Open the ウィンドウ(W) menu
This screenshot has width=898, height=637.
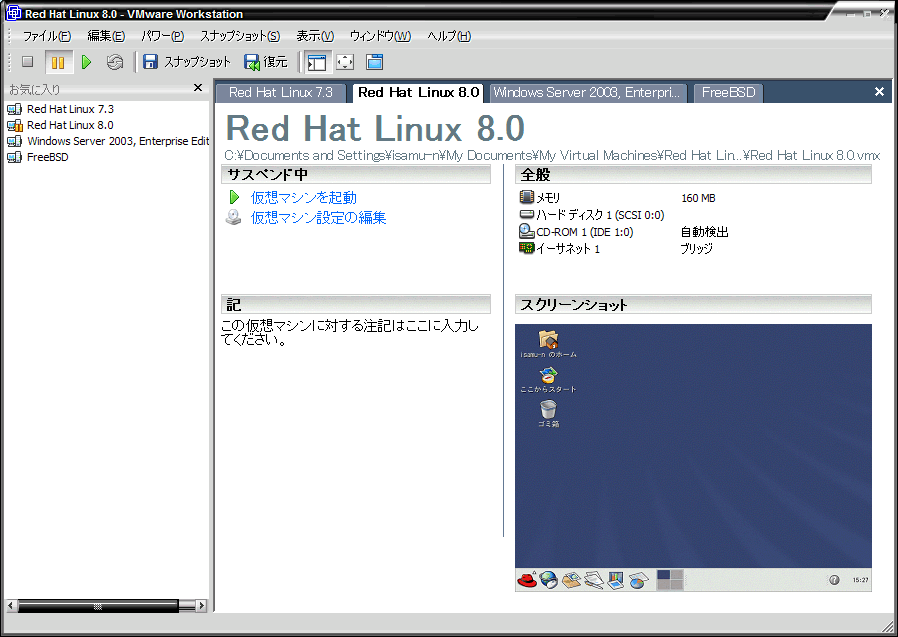tap(380, 36)
